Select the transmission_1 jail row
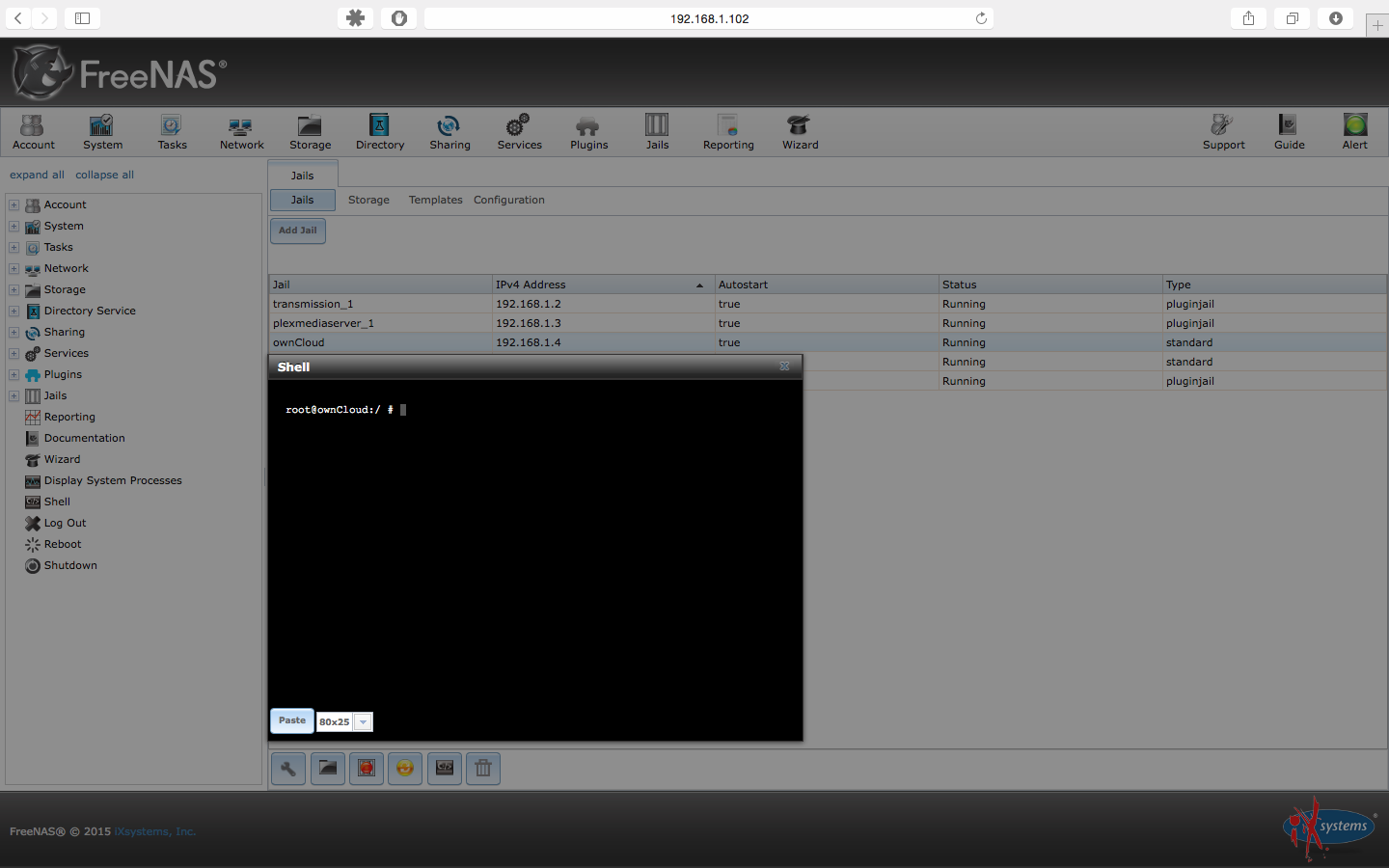 [x=828, y=304]
